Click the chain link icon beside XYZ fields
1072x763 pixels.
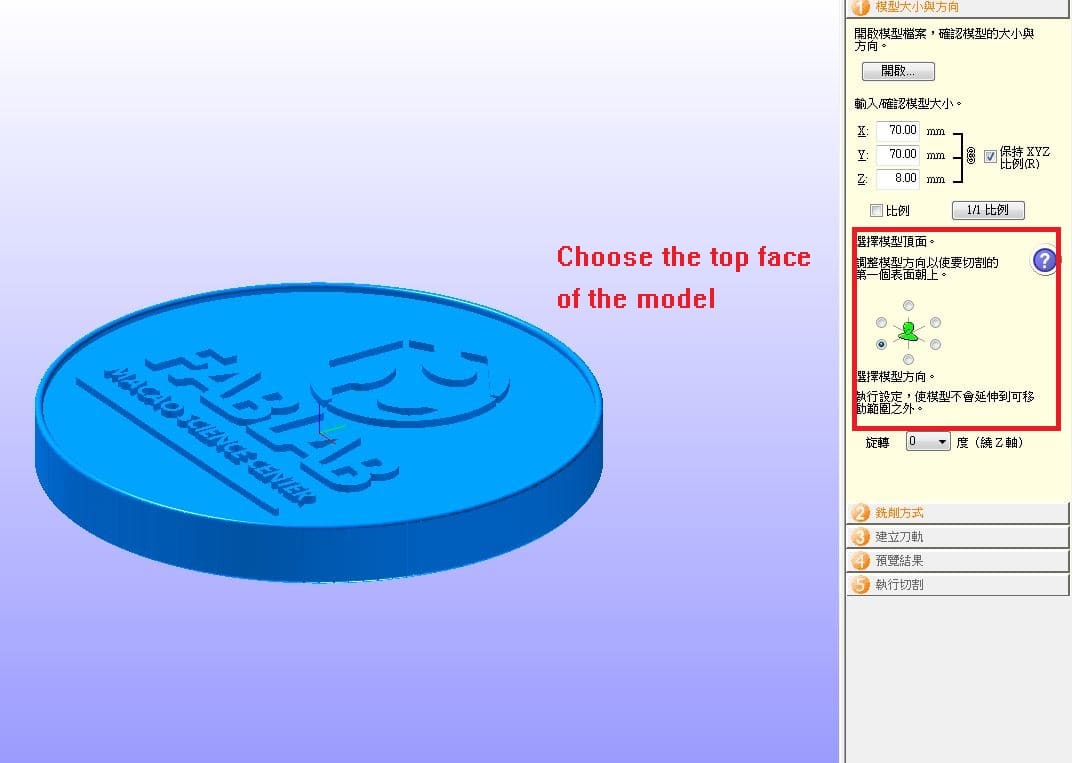pyautogui.click(x=971, y=156)
